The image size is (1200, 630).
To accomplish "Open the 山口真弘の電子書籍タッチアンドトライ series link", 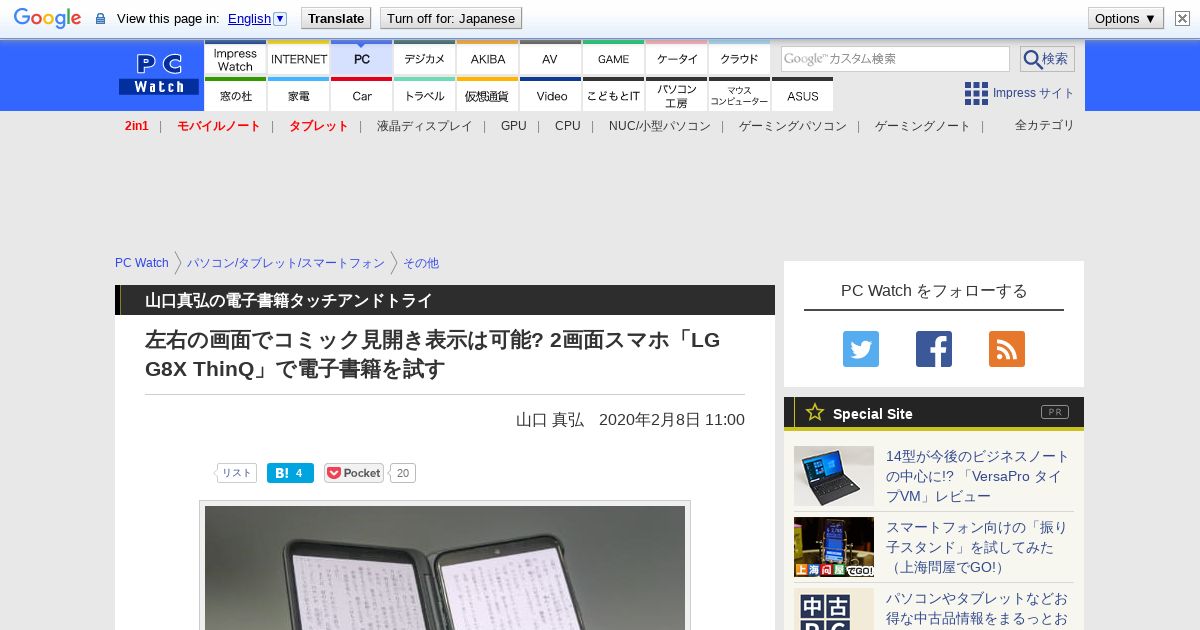I will (x=289, y=300).
